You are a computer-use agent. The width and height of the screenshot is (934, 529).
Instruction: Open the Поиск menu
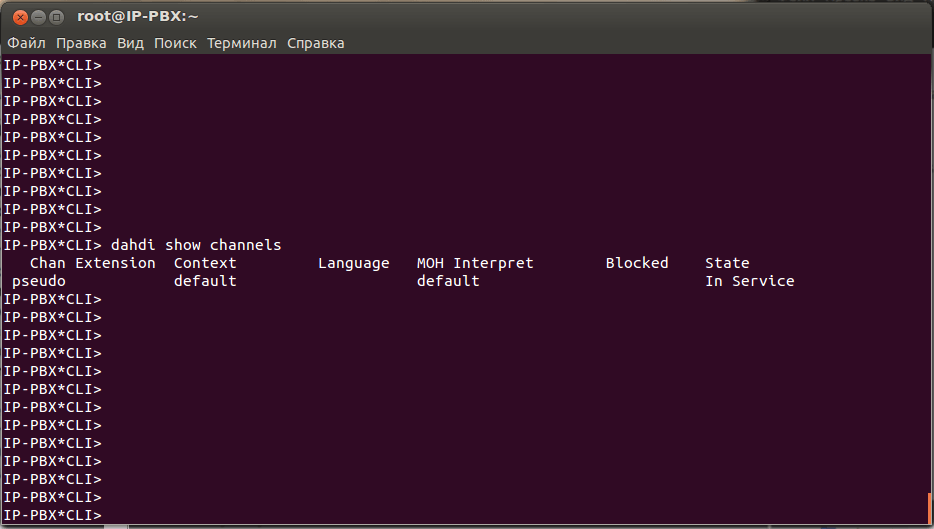(175, 43)
